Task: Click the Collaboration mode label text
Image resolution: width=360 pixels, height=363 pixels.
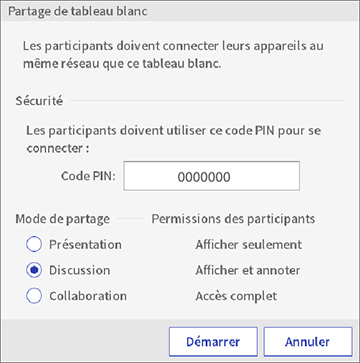Action: [88, 296]
